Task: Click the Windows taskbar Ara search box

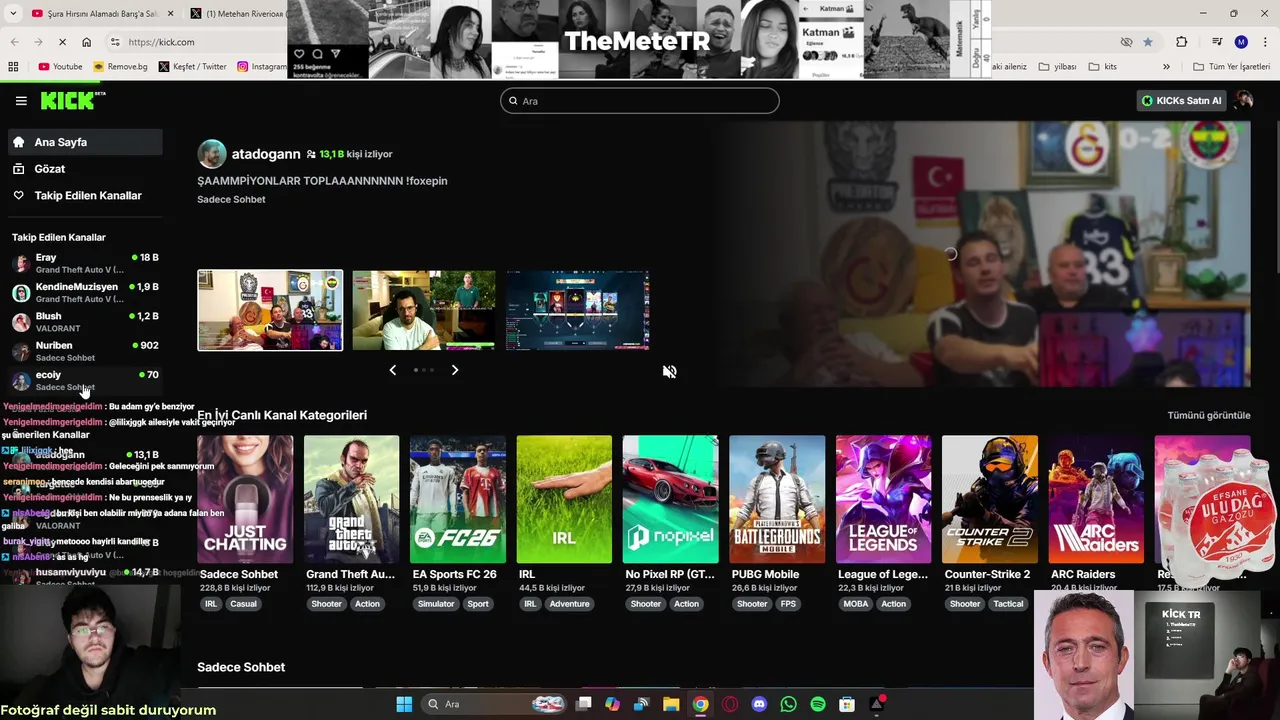Action: pos(493,704)
